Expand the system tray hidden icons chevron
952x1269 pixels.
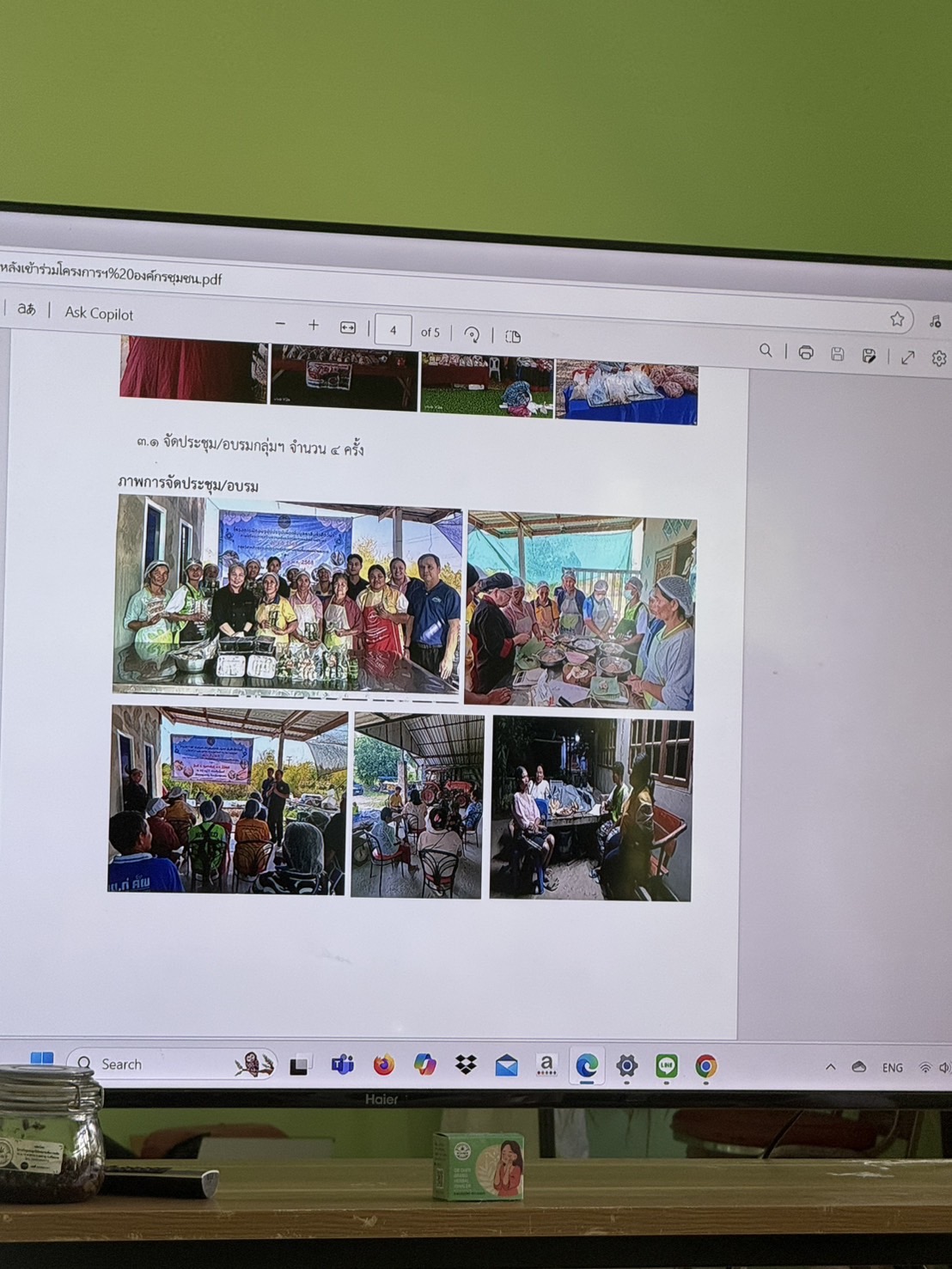click(x=831, y=1067)
